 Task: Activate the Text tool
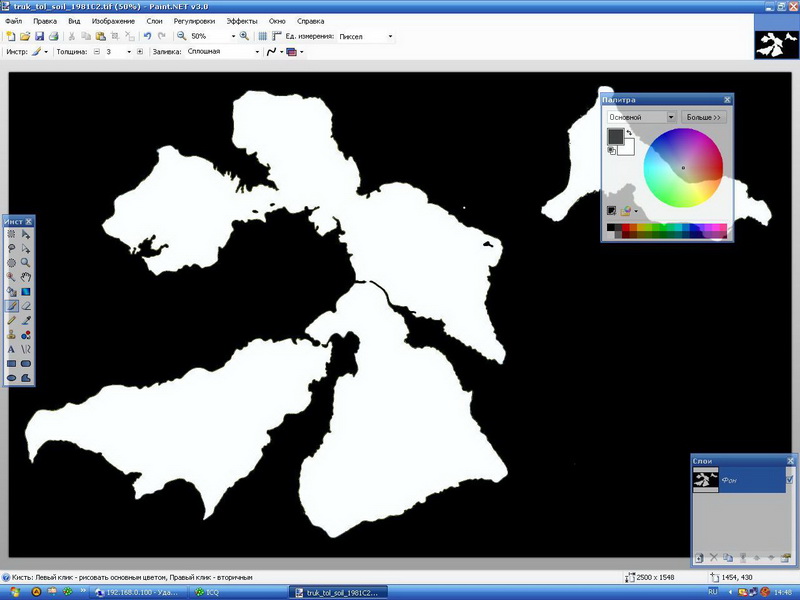11,350
